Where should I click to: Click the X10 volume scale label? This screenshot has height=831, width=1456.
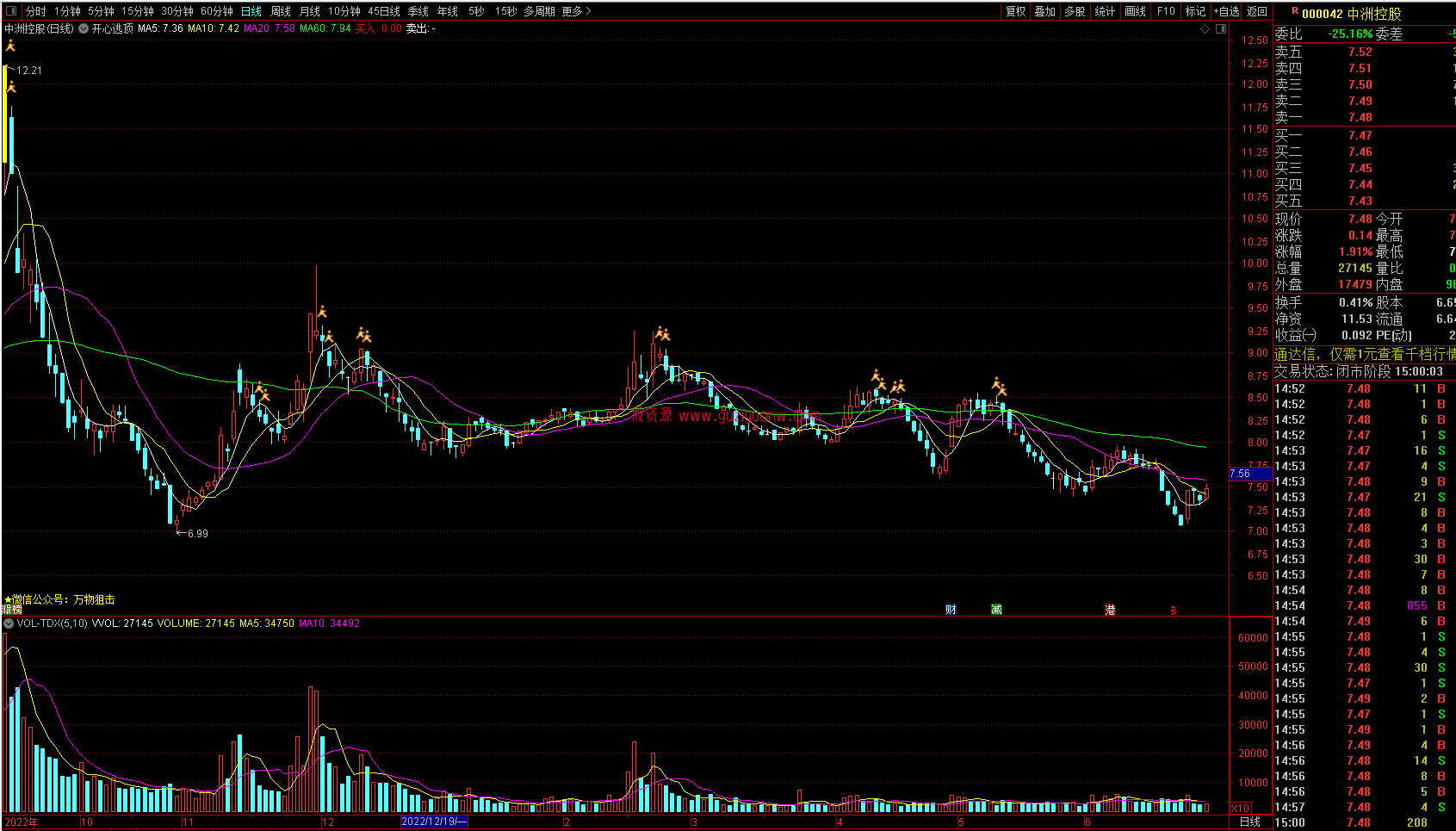[x=1240, y=808]
